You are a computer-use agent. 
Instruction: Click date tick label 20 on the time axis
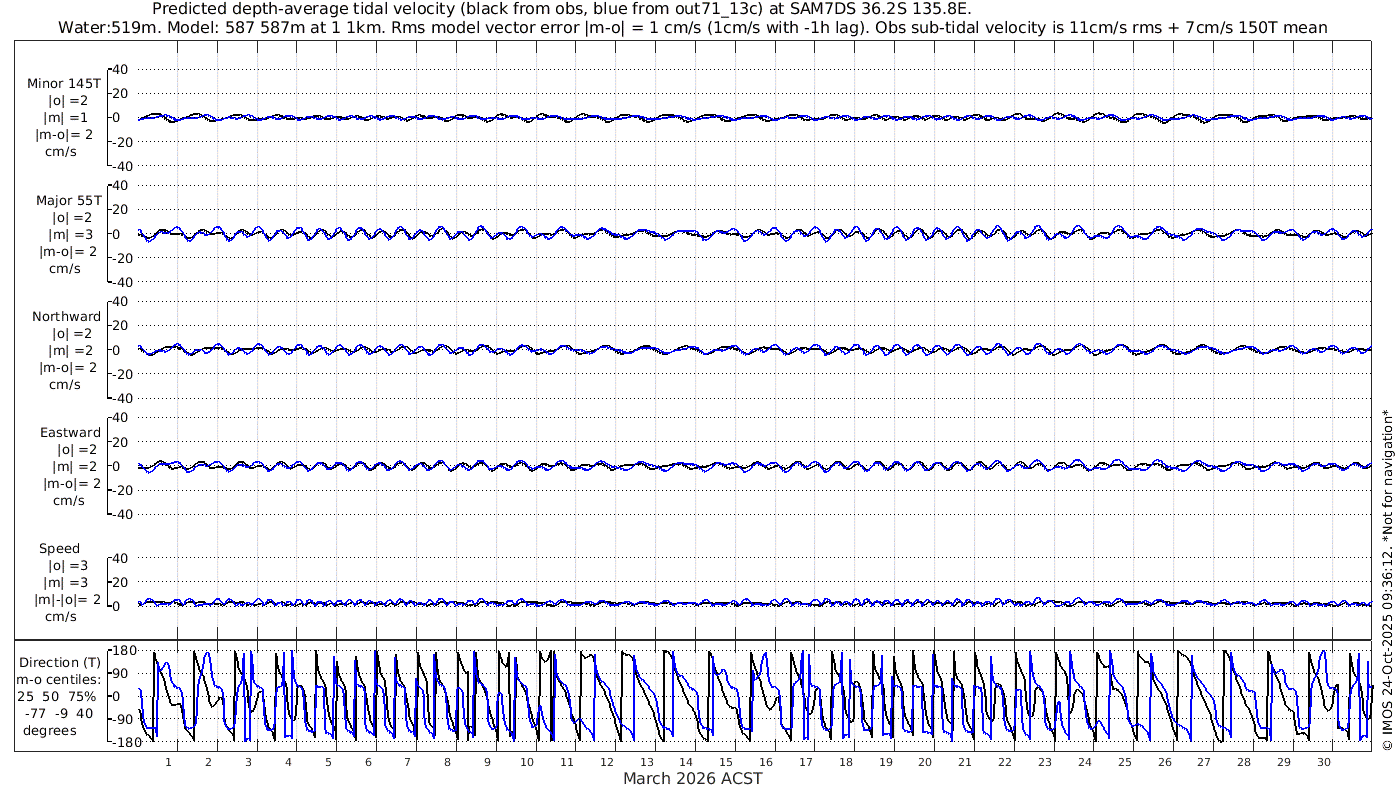point(925,762)
